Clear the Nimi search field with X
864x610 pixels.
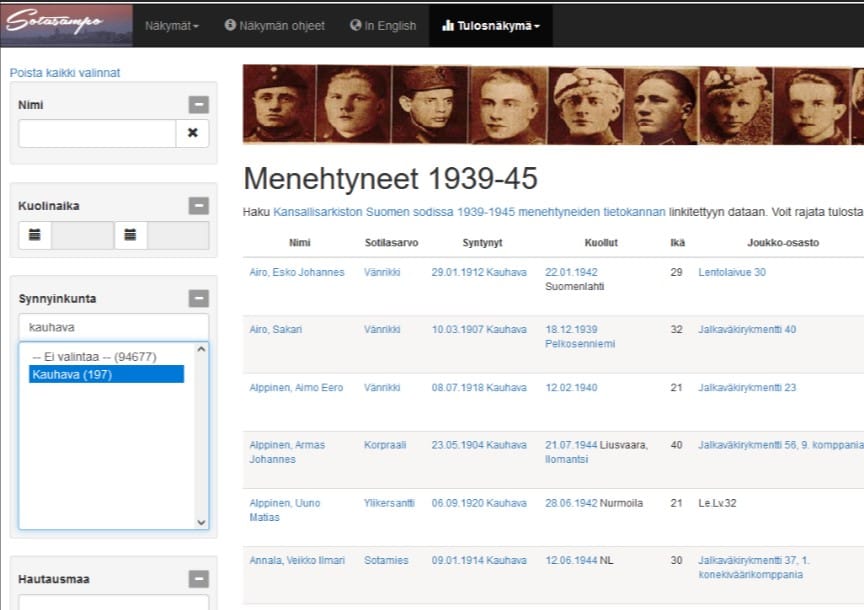point(192,133)
